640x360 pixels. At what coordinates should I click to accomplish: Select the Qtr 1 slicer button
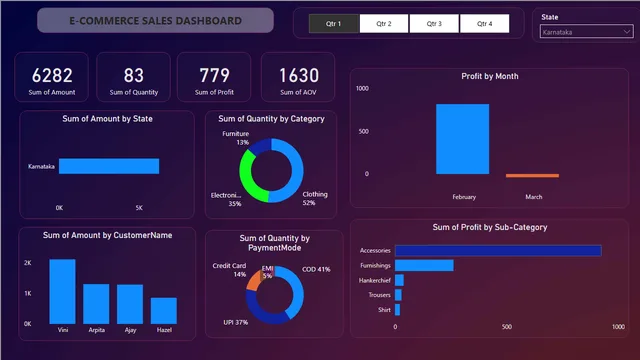click(x=334, y=24)
